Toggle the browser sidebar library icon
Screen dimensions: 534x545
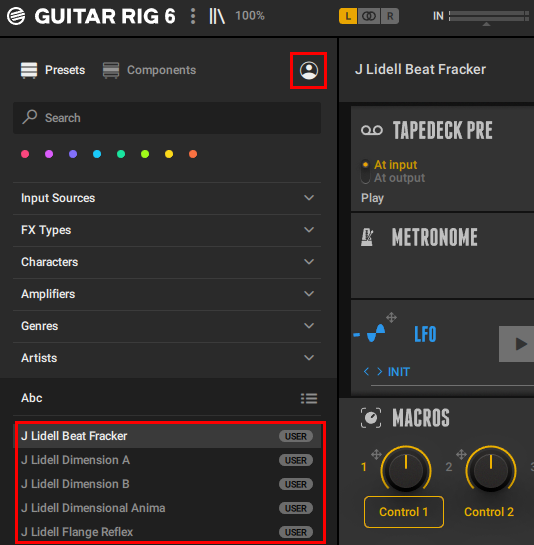click(x=217, y=16)
